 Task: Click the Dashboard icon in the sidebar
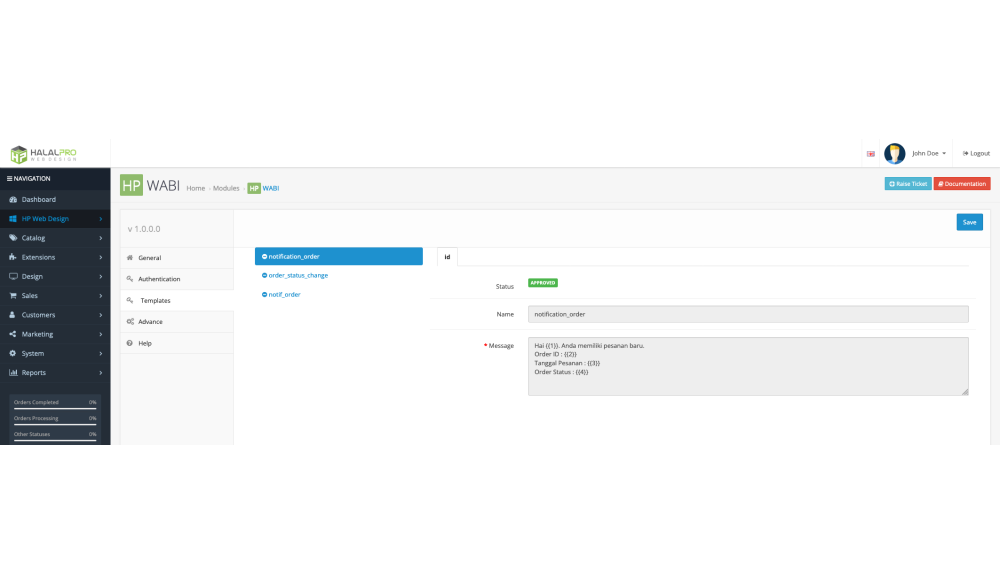pos(13,200)
